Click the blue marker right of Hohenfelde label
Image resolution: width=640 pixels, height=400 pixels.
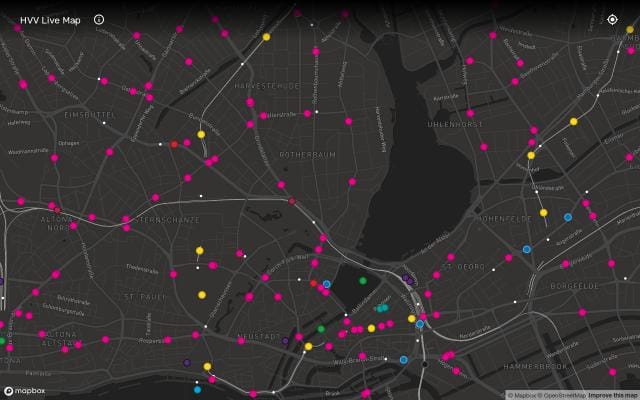click(568, 217)
